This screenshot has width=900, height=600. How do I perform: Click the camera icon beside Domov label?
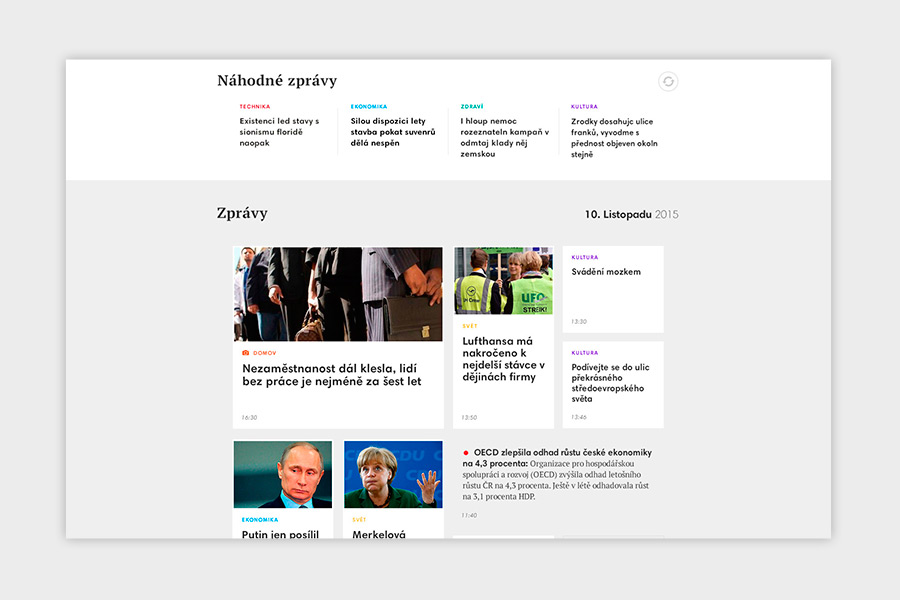click(x=246, y=353)
